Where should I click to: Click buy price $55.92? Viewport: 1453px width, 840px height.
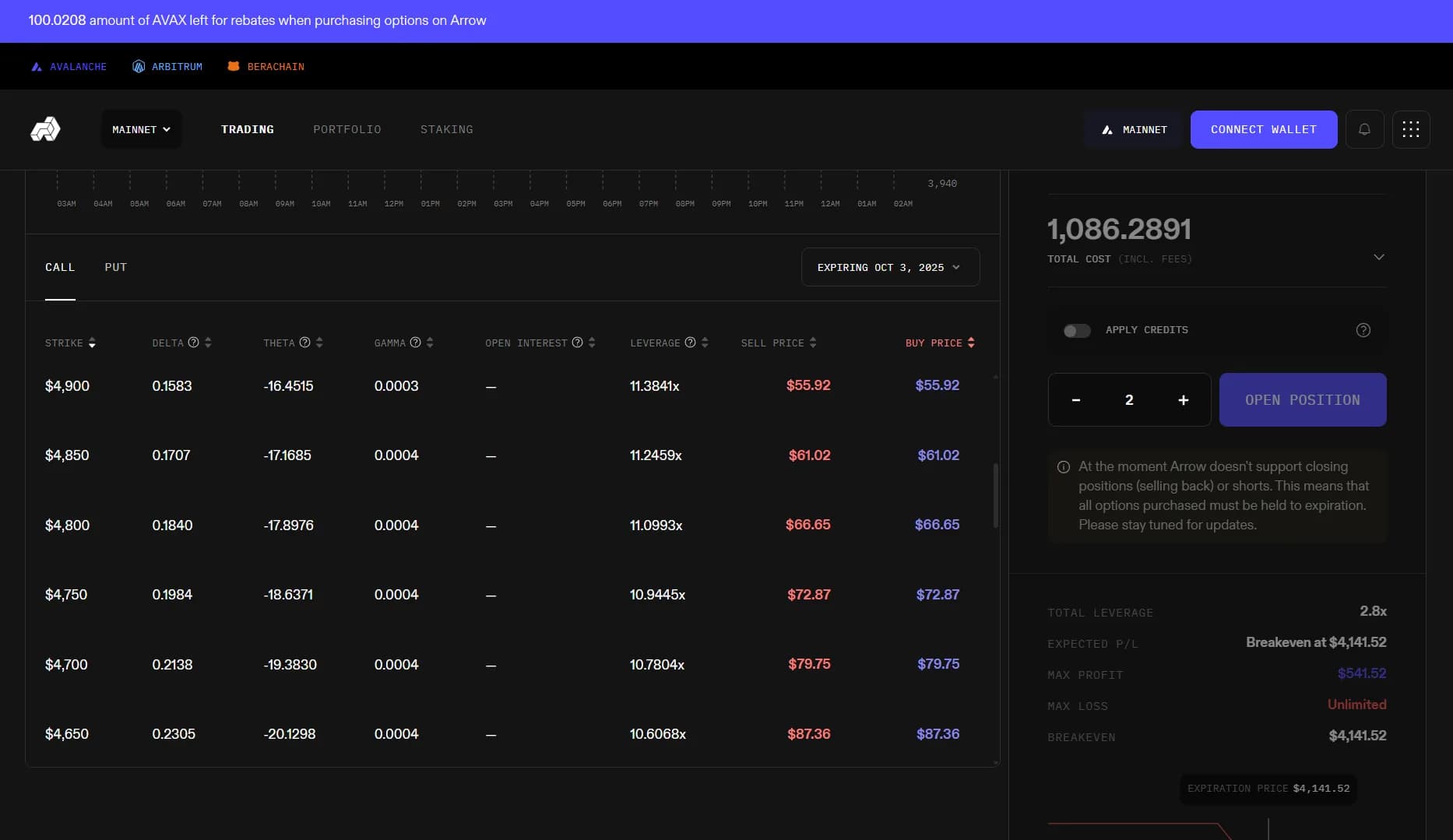coord(937,385)
